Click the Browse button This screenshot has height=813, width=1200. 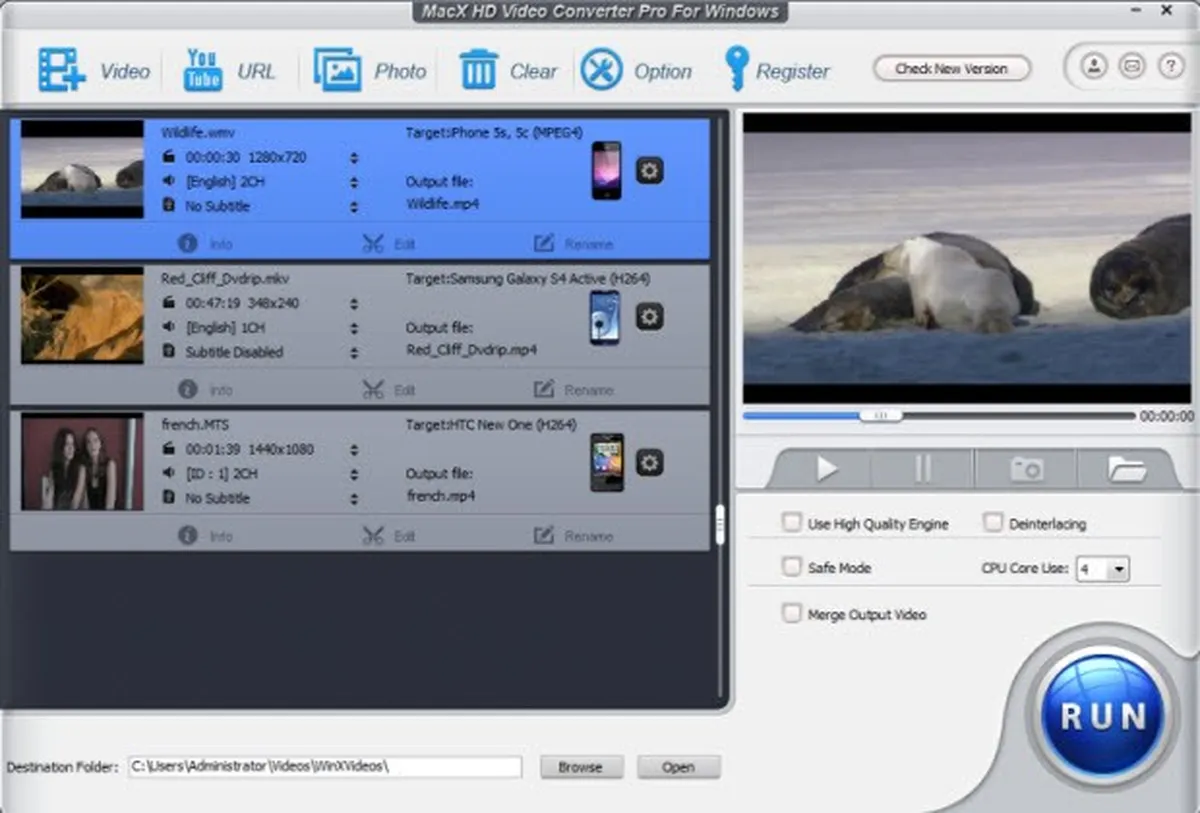(x=580, y=767)
